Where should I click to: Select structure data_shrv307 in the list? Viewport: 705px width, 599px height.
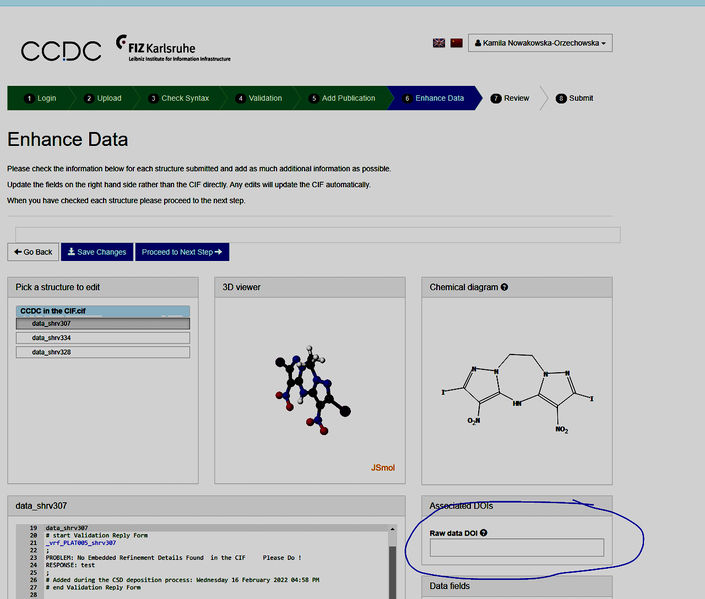point(103,324)
